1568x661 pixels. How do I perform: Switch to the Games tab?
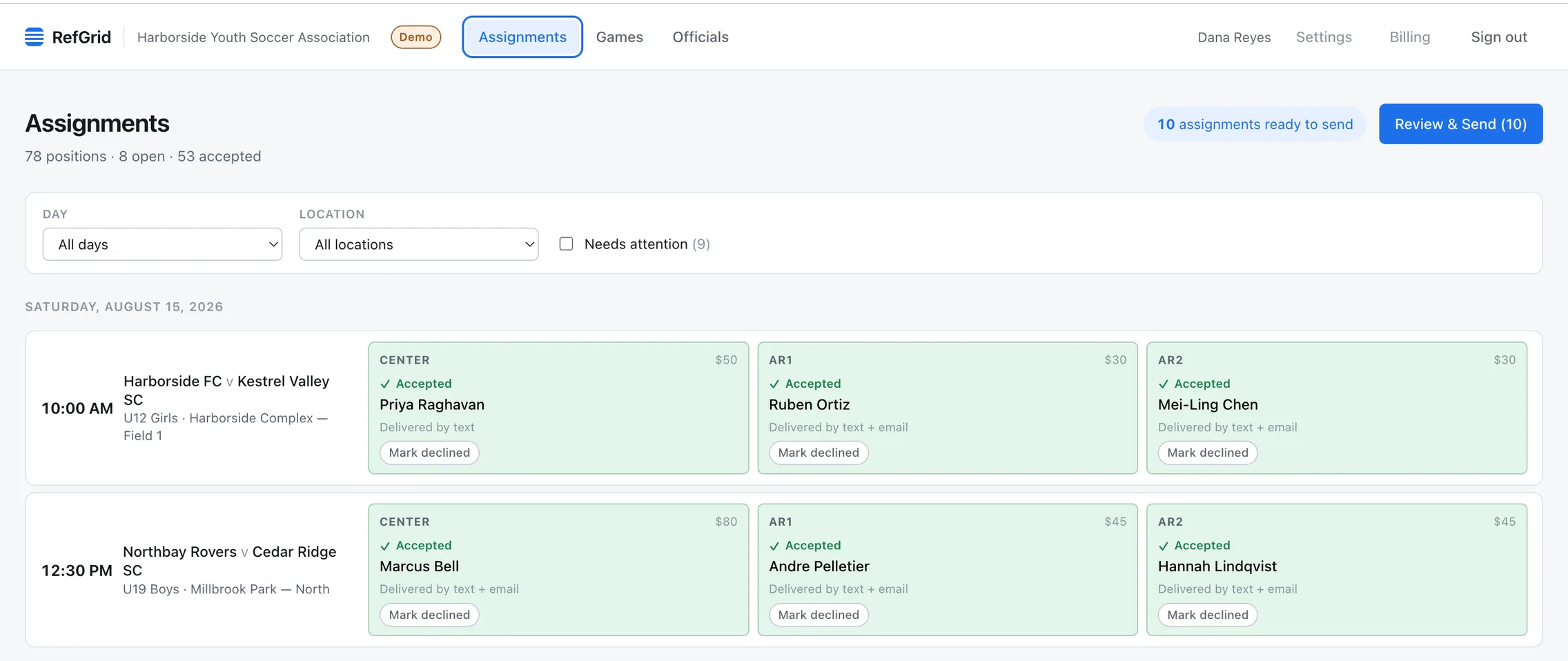(x=619, y=37)
